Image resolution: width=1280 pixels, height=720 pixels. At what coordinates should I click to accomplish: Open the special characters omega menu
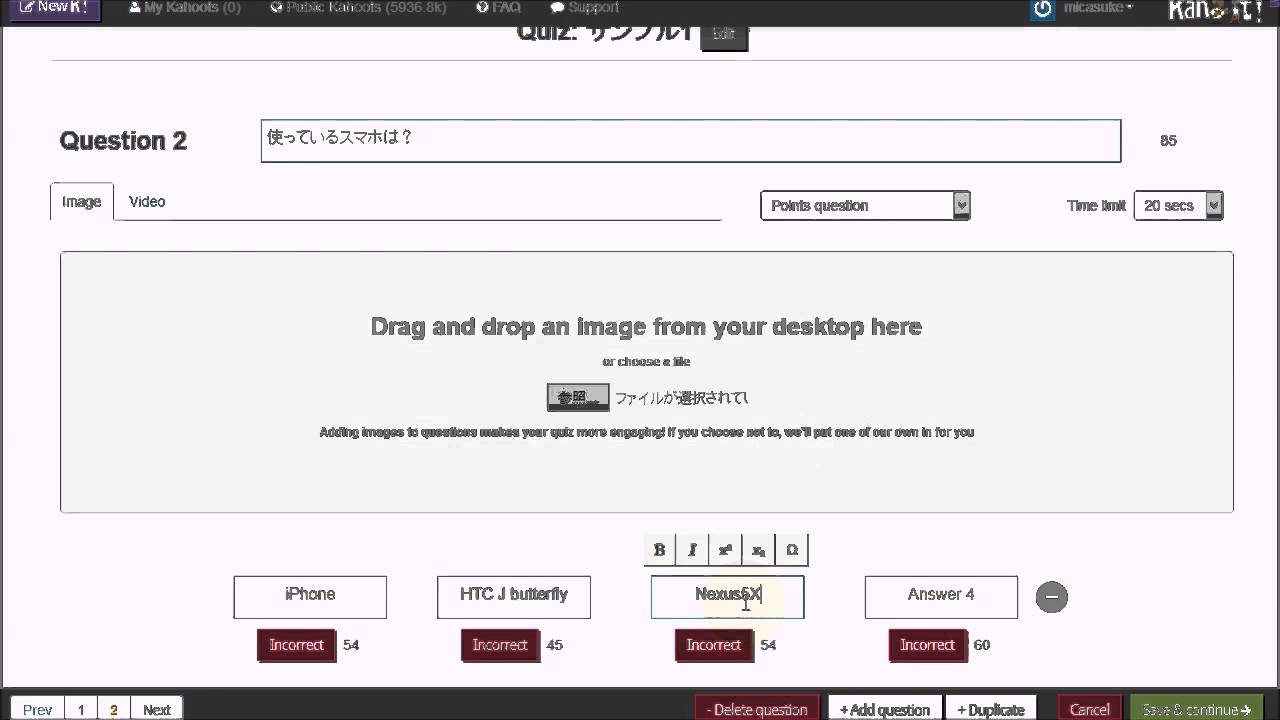[792, 550]
